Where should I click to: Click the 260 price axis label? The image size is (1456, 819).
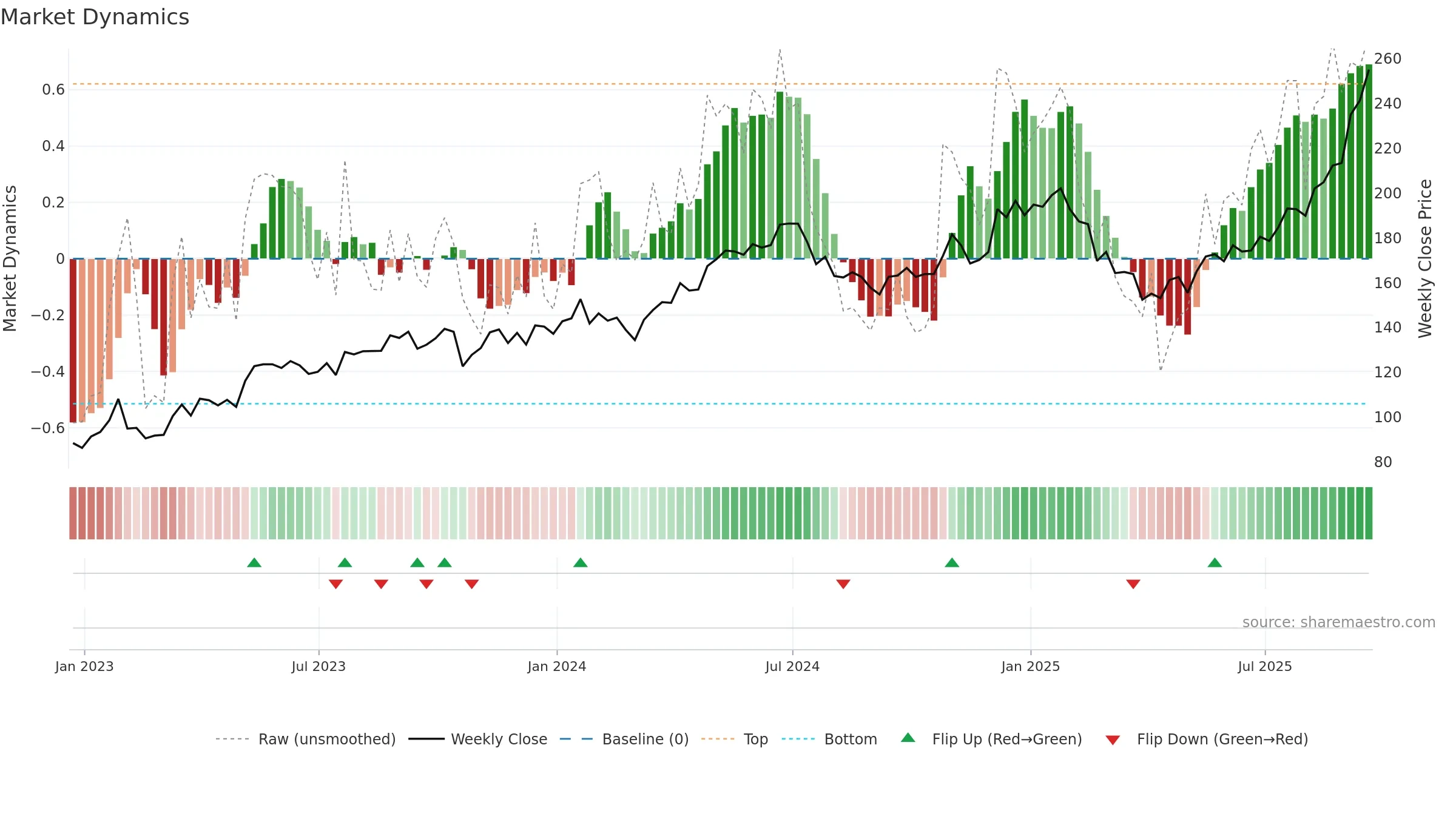[x=1388, y=59]
